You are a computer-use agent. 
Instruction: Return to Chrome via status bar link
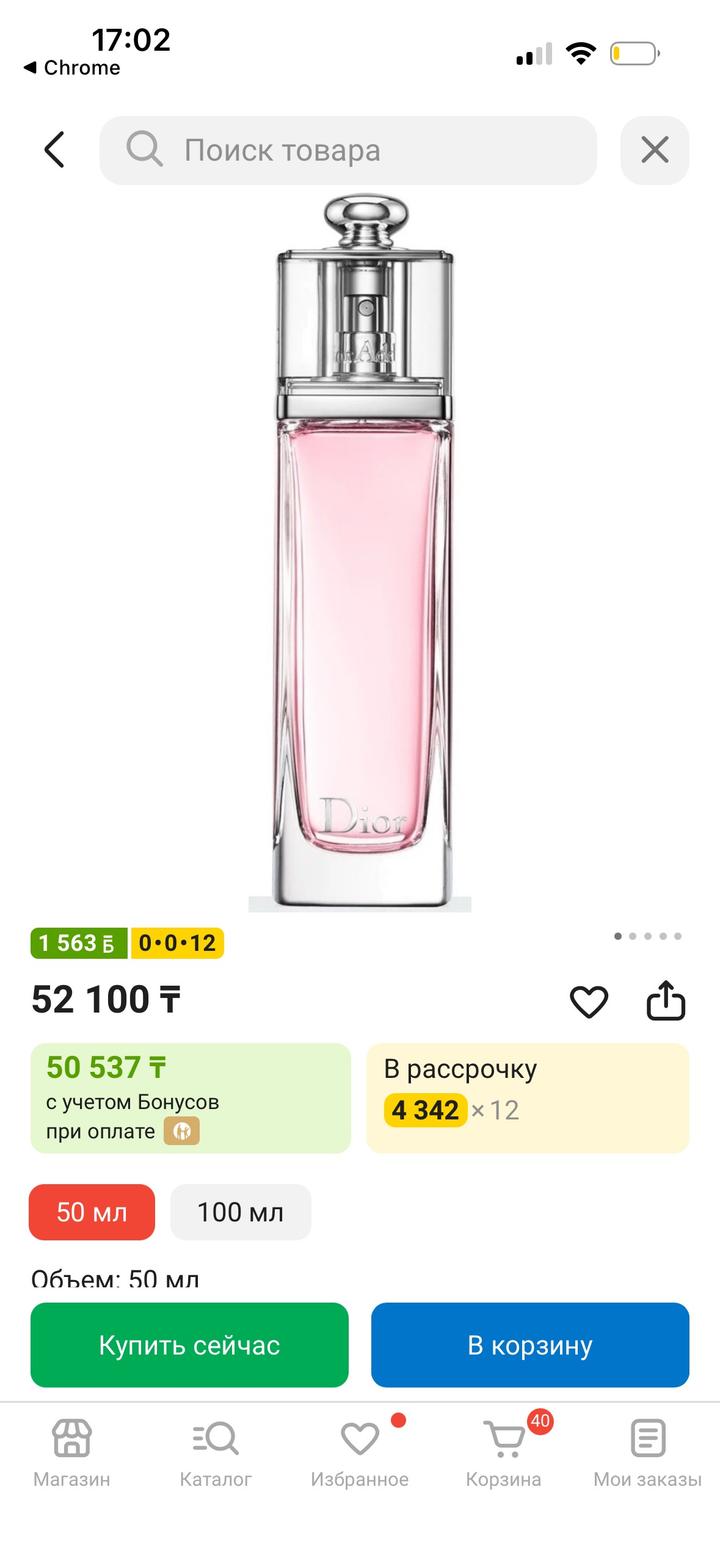71,68
